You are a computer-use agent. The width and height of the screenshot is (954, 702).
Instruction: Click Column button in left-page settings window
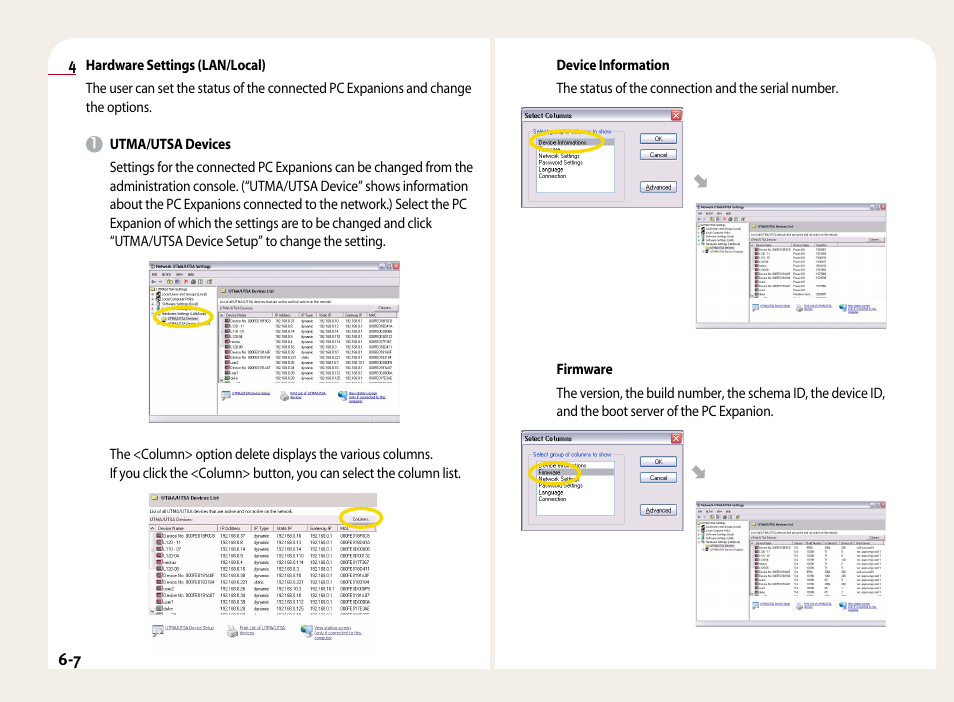point(385,308)
